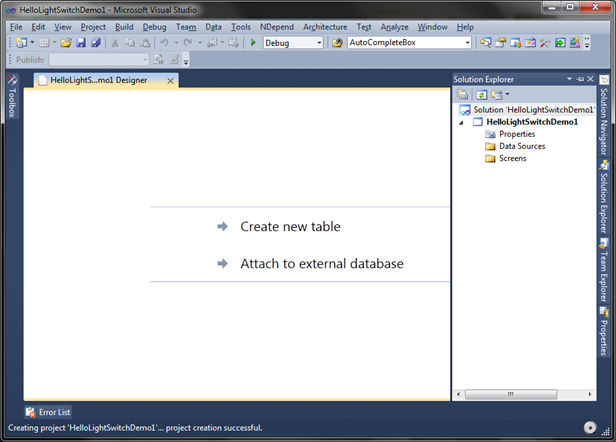Click the Refresh icon in Solution Explorer
Viewport: 616px width, 442px height.
pos(482,95)
